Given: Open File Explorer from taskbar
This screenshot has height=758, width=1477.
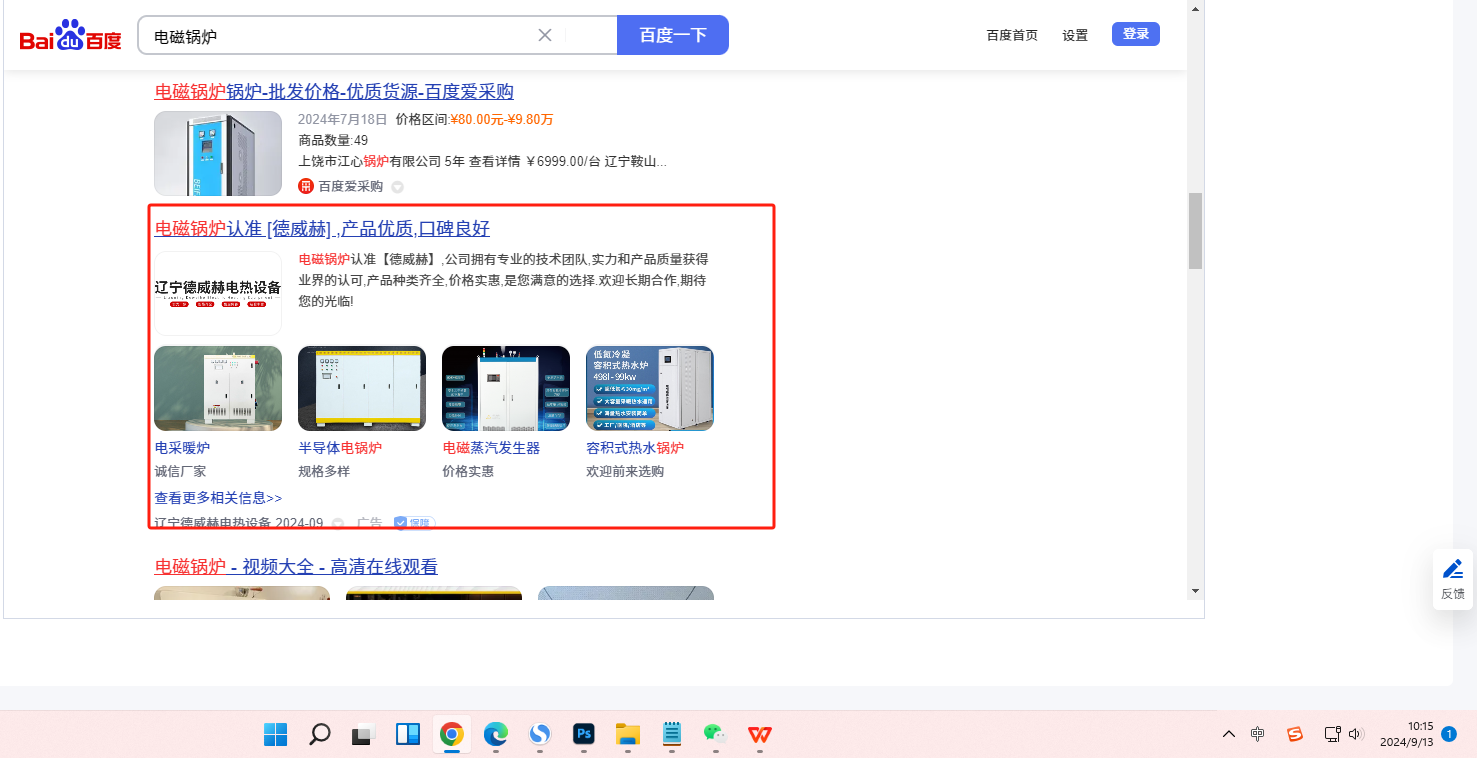Looking at the screenshot, I should (x=627, y=735).
